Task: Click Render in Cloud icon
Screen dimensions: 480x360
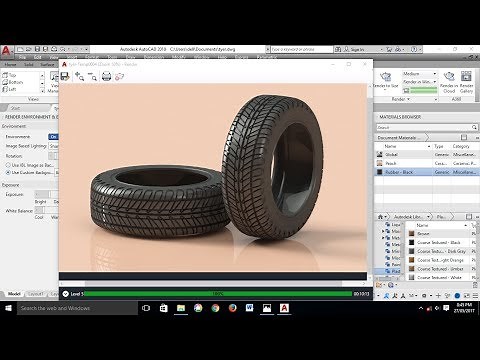Action: click(449, 77)
